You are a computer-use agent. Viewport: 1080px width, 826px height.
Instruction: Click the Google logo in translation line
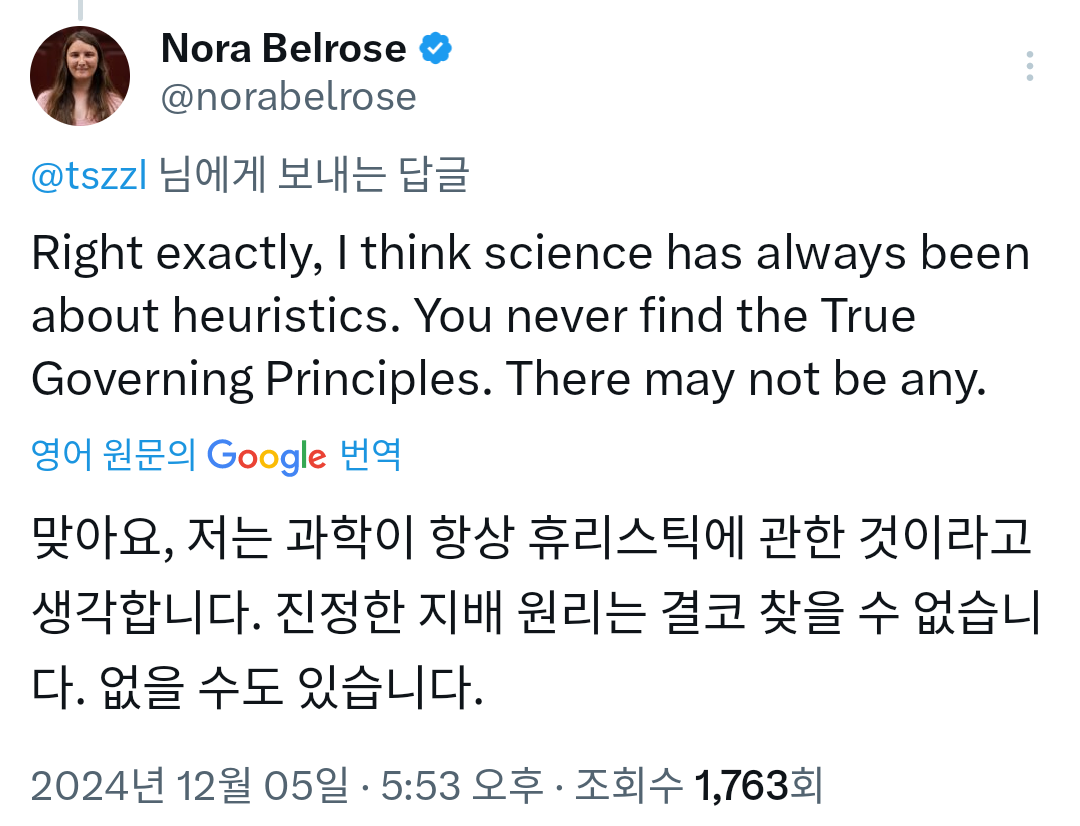tap(267, 456)
